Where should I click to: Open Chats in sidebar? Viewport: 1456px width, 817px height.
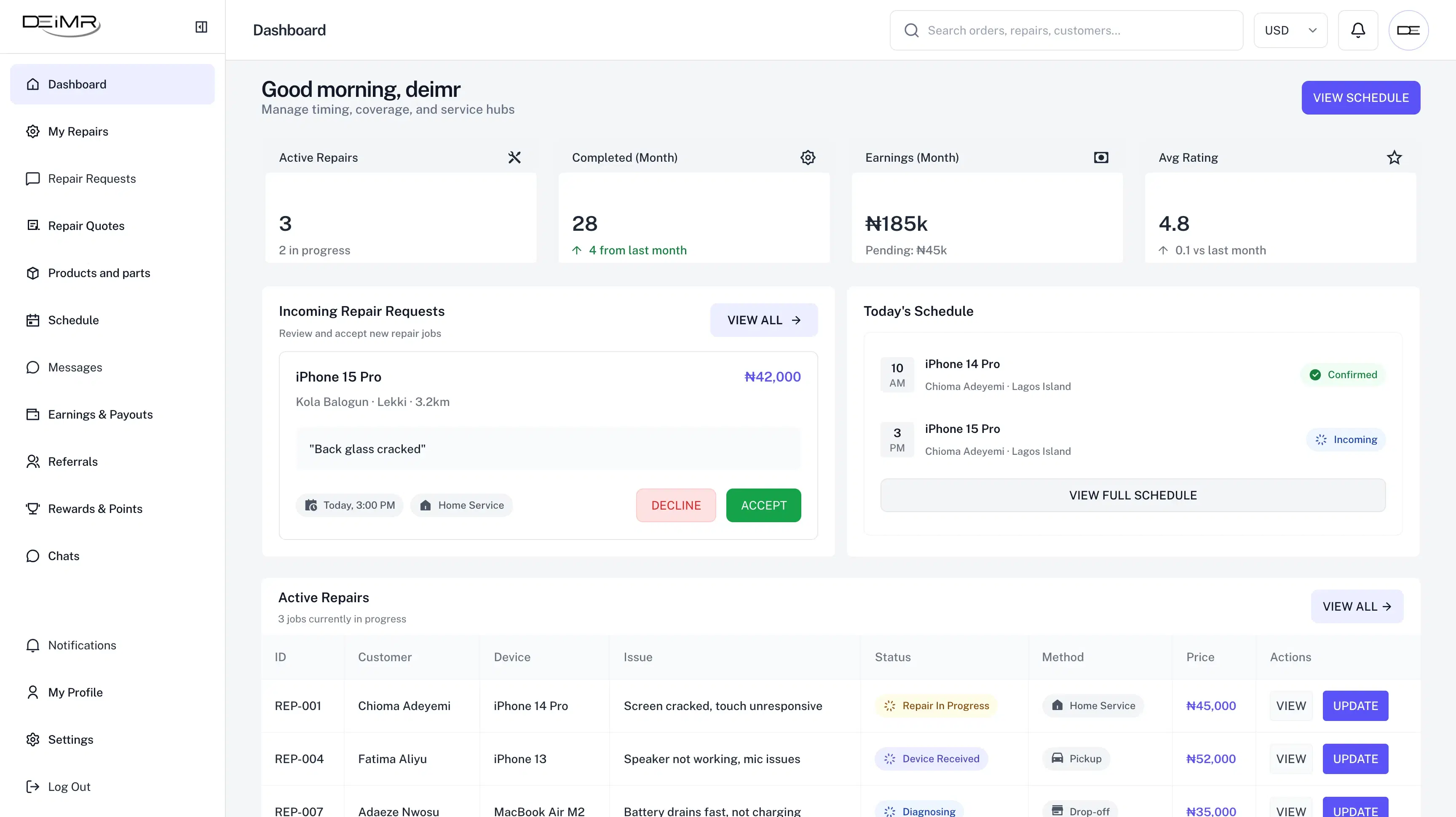[x=112, y=556]
